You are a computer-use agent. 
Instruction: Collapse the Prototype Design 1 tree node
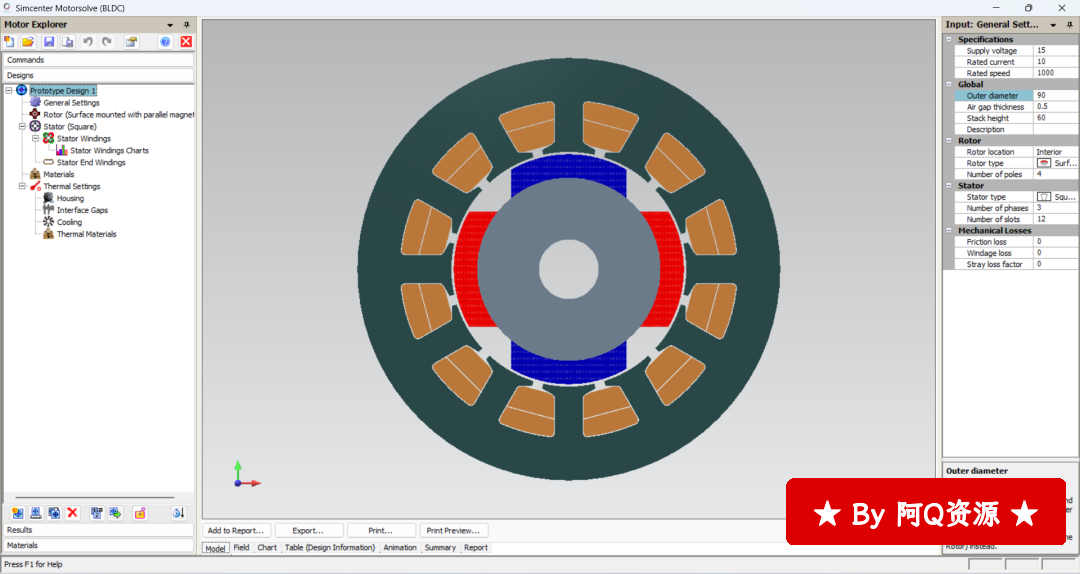(9, 91)
